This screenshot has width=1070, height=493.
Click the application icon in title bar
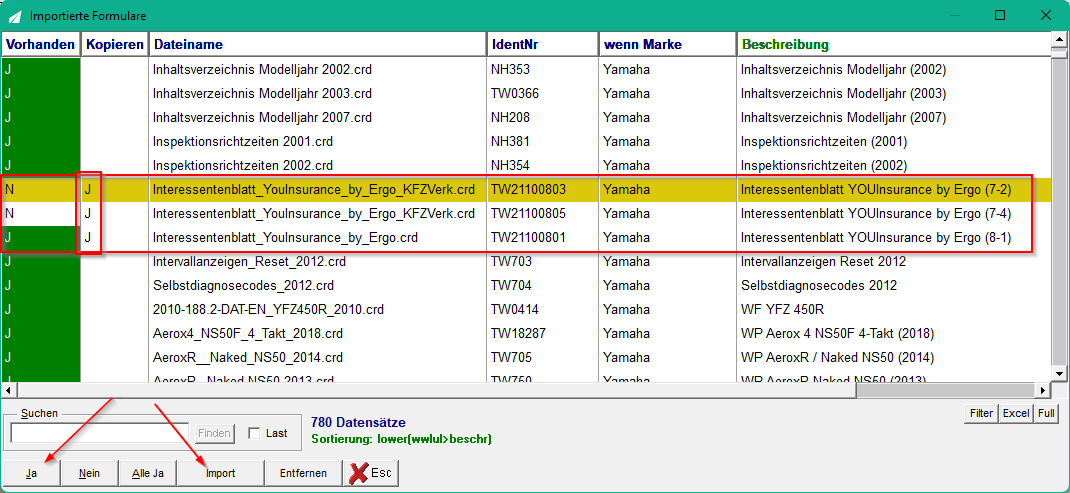point(14,15)
